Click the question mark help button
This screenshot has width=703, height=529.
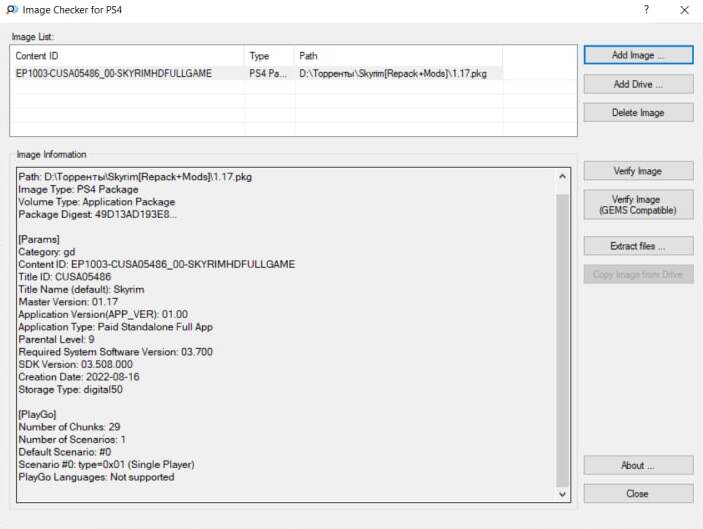coord(646,9)
